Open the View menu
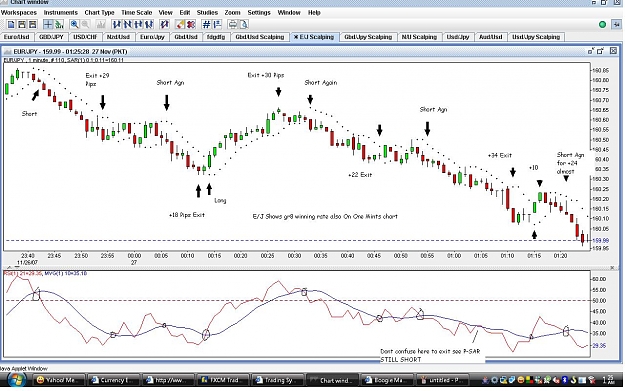This screenshot has height=391, width=625. [x=165, y=12]
